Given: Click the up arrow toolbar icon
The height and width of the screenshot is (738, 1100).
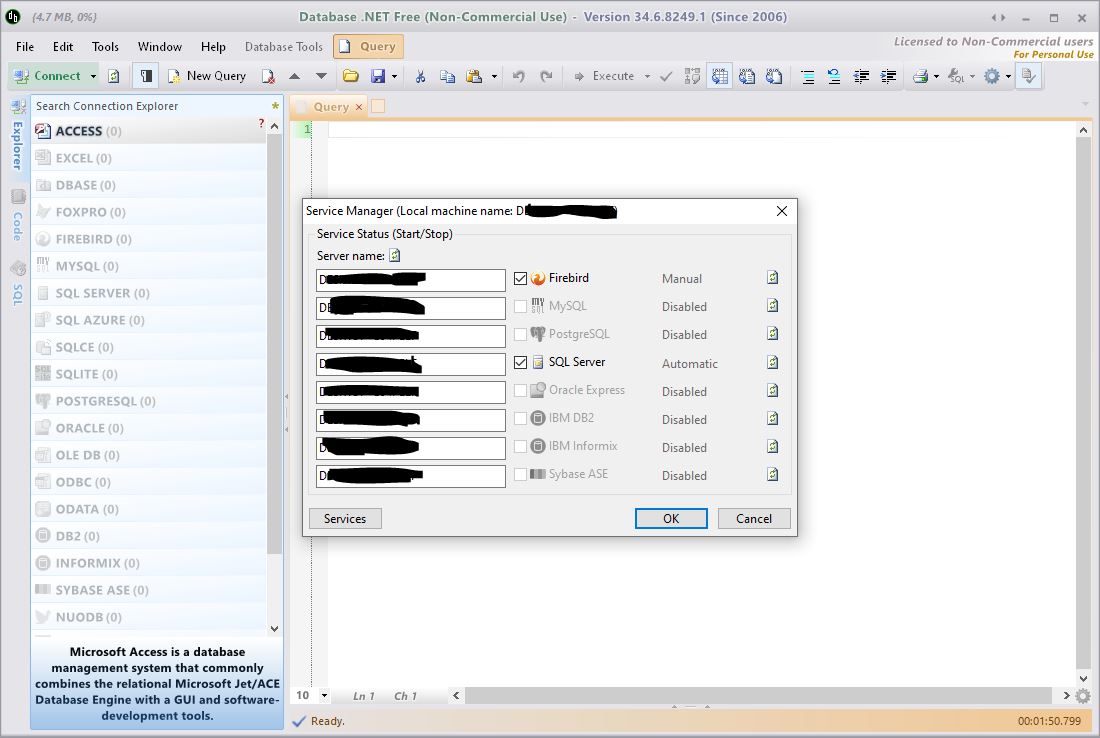Looking at the screenshot, I should [295, 76].
